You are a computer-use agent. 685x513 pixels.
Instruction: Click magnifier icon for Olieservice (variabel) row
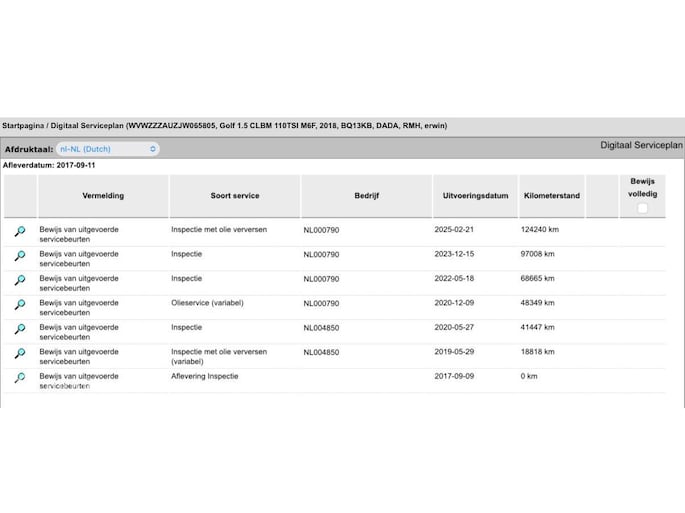[x=19, y=304]
